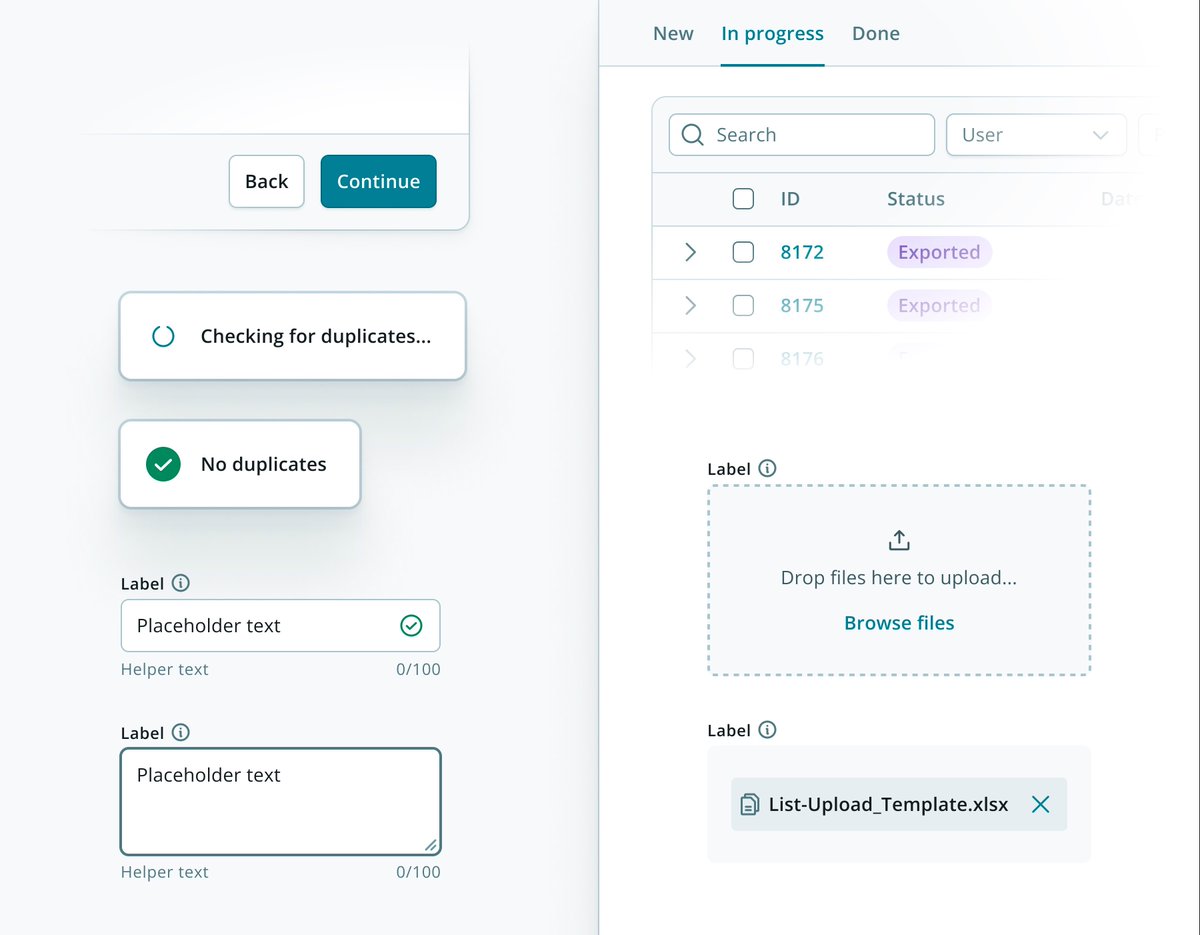1200x935 pixels.
Task: Click the Checking for duplicates toast
Action: pos(292,336)
